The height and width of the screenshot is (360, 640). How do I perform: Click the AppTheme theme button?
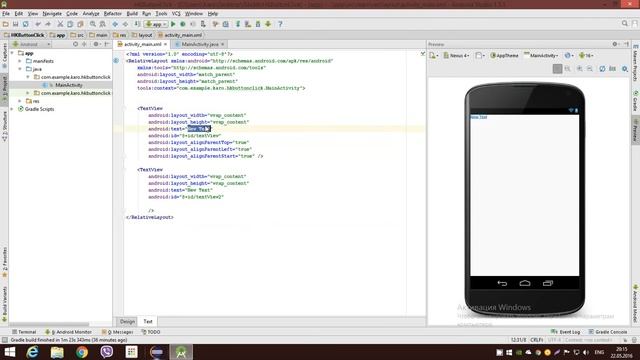point(504,56)
